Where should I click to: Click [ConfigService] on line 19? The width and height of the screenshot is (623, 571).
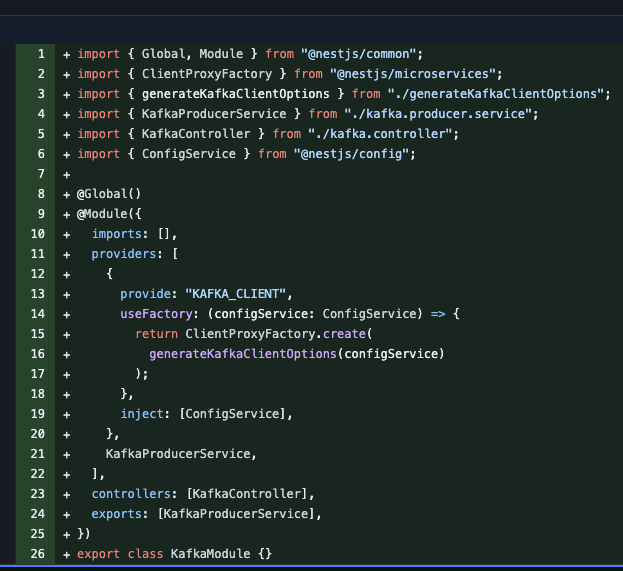click(x=232, y=414)
